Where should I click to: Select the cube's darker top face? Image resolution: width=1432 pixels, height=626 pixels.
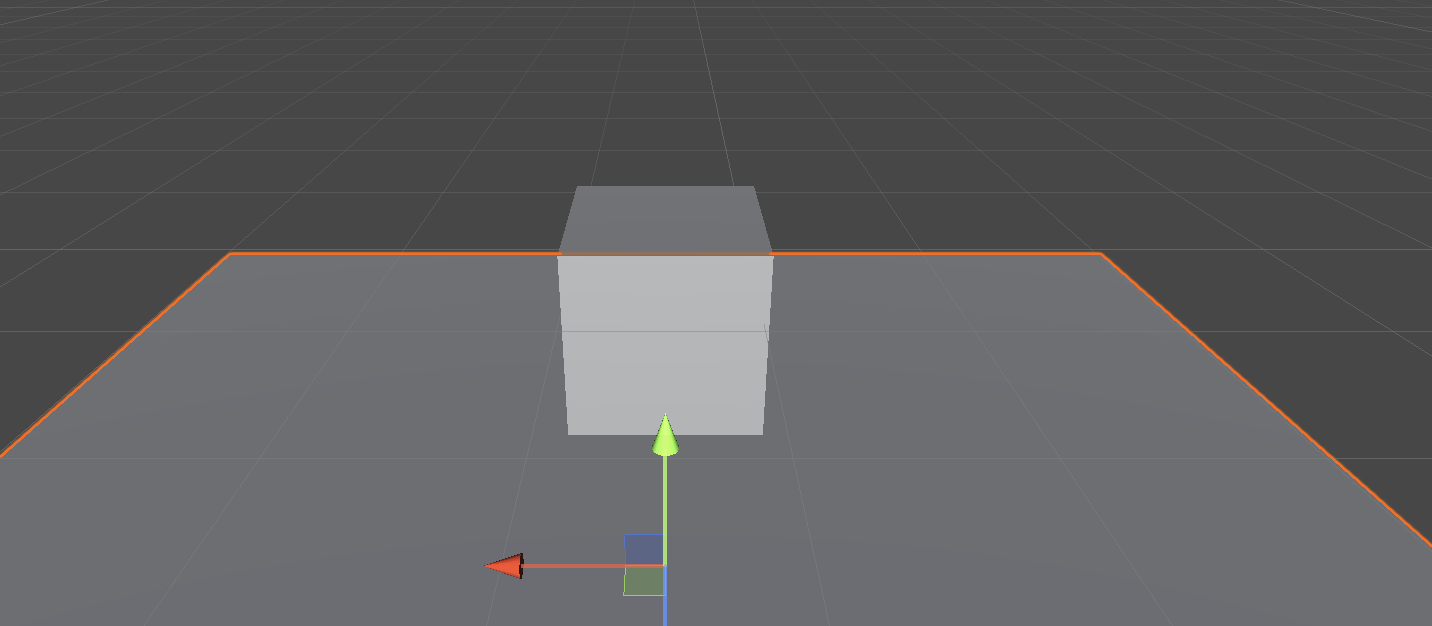coord(665,220)
